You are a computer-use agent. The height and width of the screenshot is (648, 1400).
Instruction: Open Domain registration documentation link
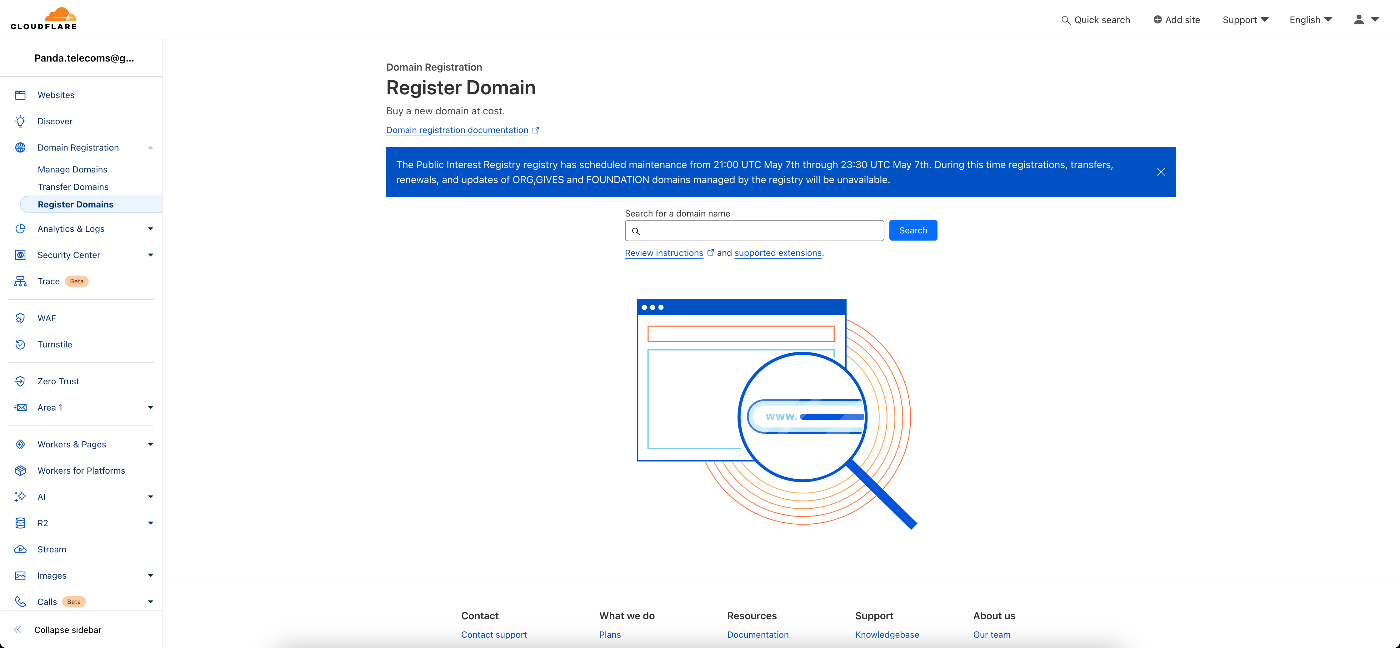(463, 130)
